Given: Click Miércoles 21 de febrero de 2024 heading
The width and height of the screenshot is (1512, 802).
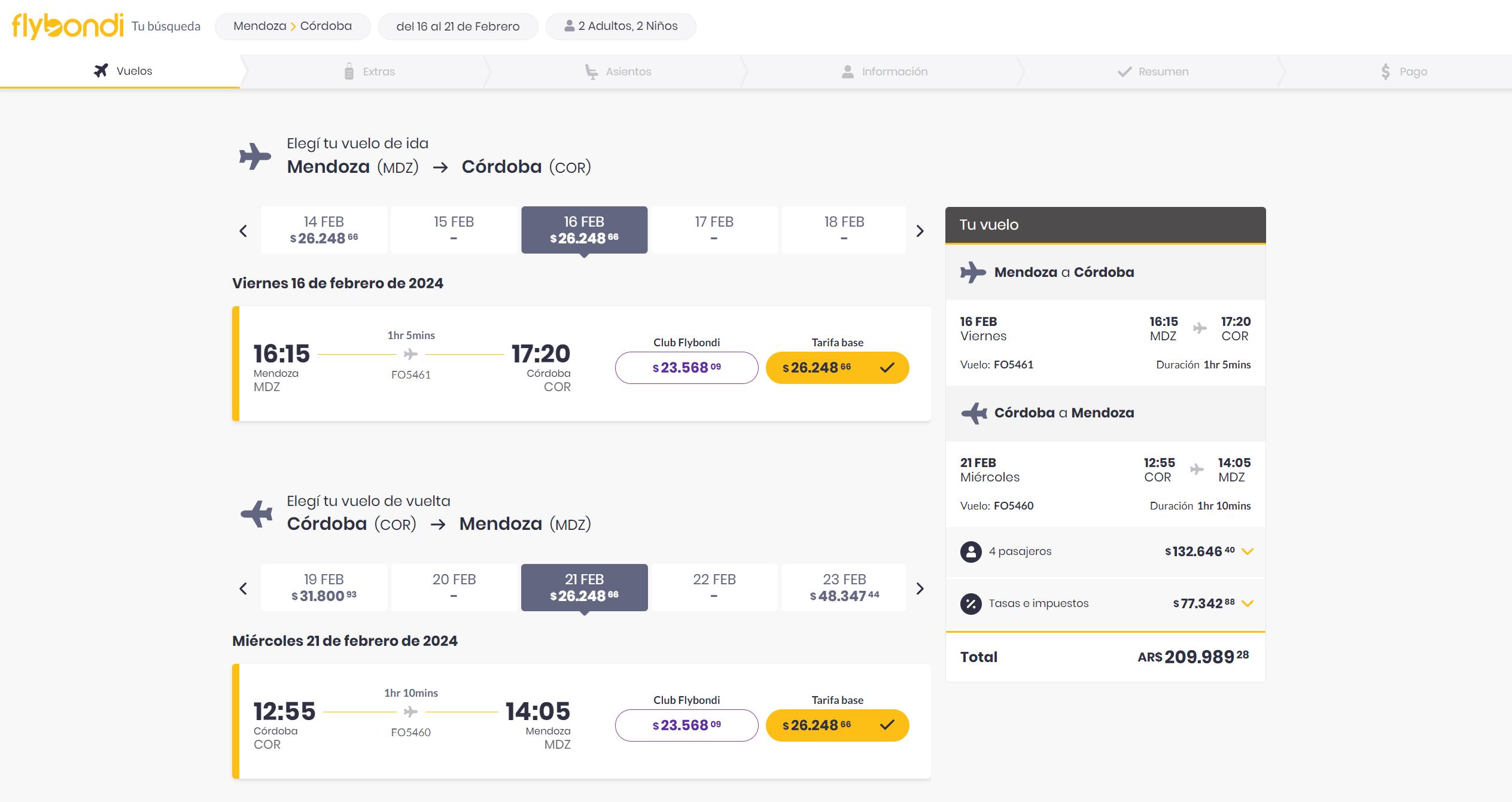Looking at the screenshot, I should pyautogui.click(x=345, y=641).
